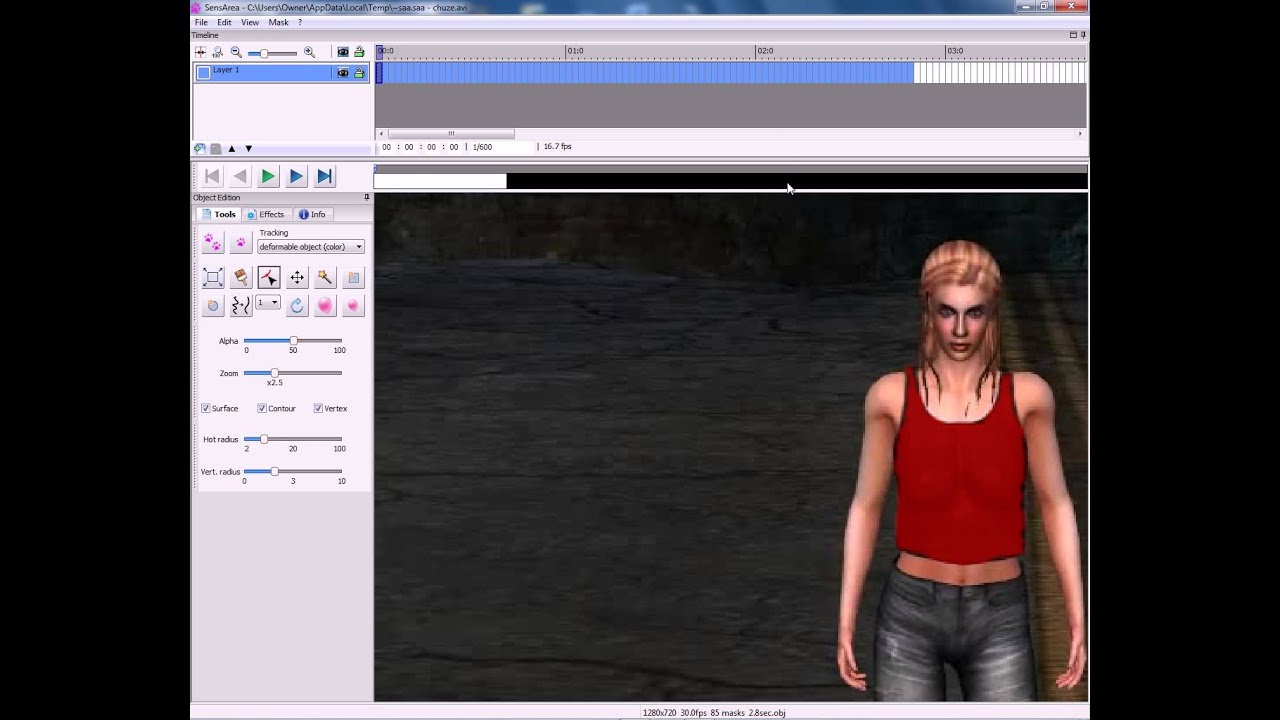Uncheck the Surface checkbox
Image resolution: width=1280 pixels, height=720 pixels.
click(x=206, y=408)
